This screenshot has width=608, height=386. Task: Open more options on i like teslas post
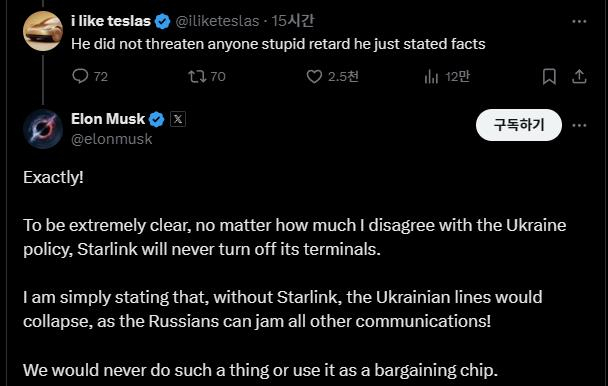579,21
